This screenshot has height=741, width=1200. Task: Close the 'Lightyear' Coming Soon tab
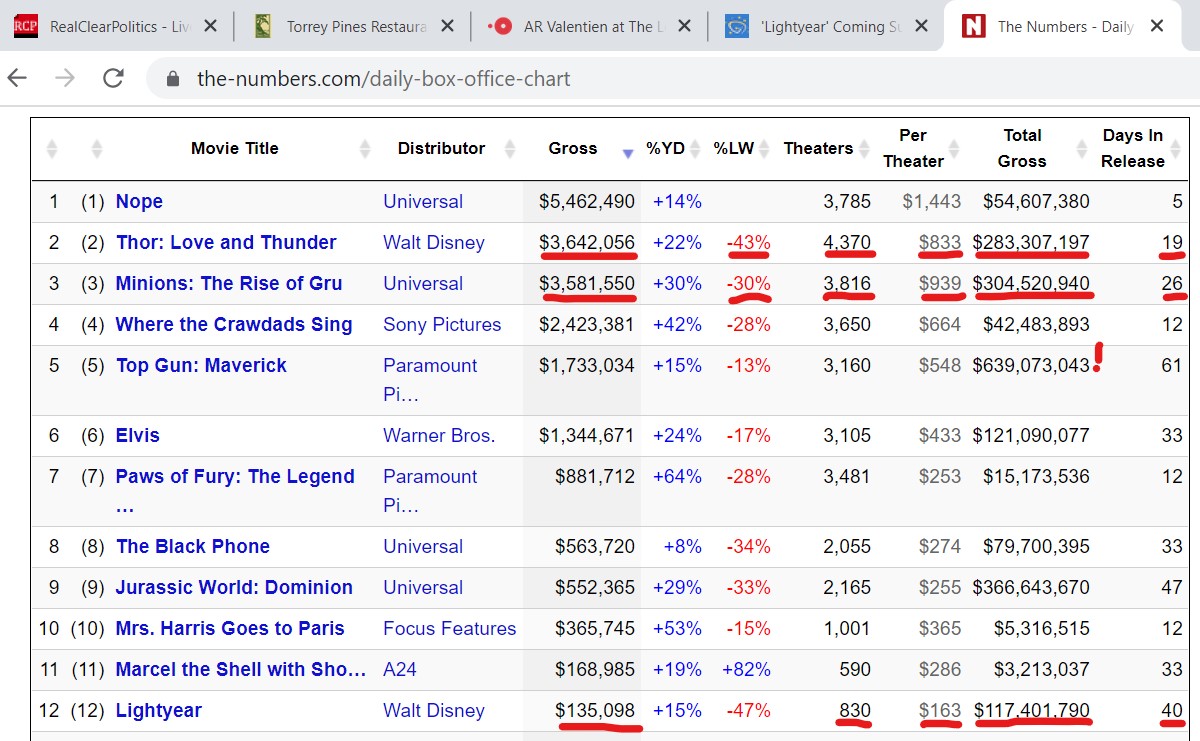[x=920, y=27]
